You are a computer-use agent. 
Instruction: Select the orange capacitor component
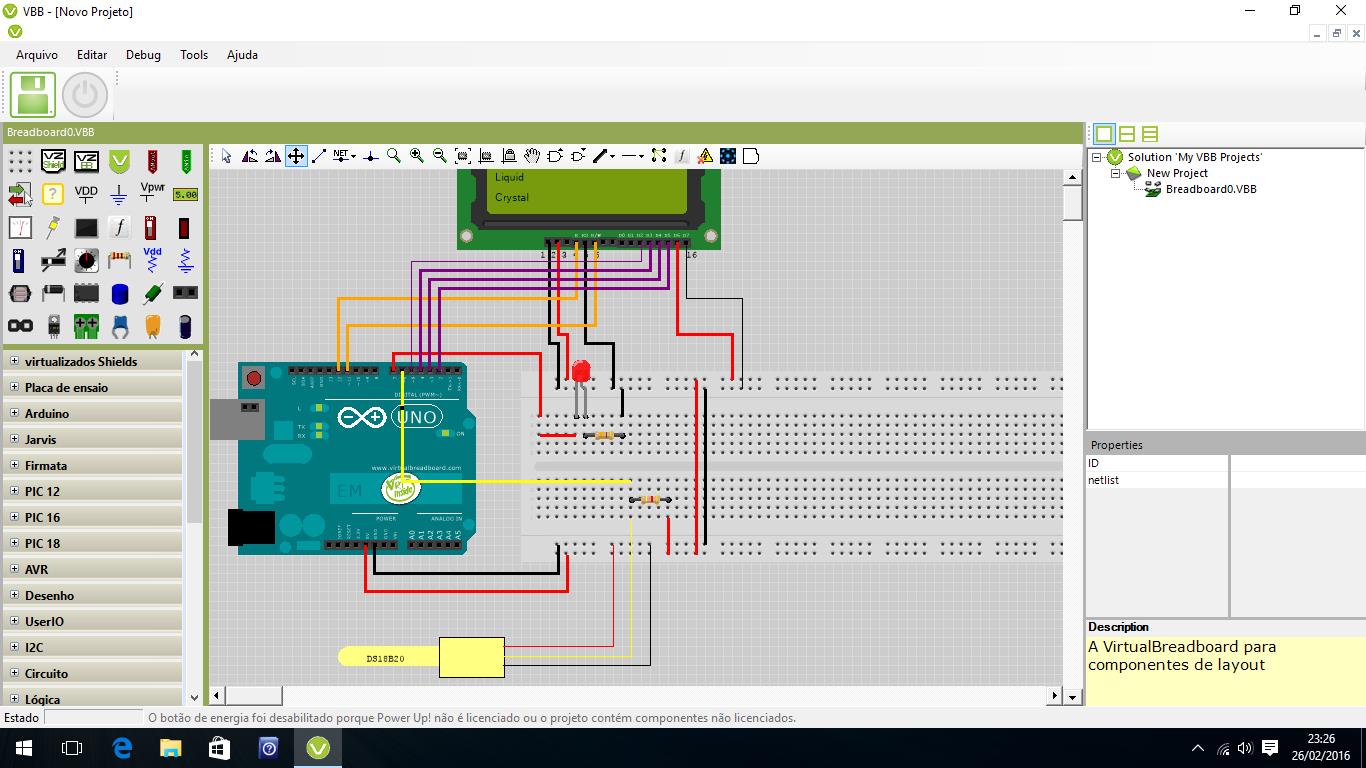[x=152, y=327]
